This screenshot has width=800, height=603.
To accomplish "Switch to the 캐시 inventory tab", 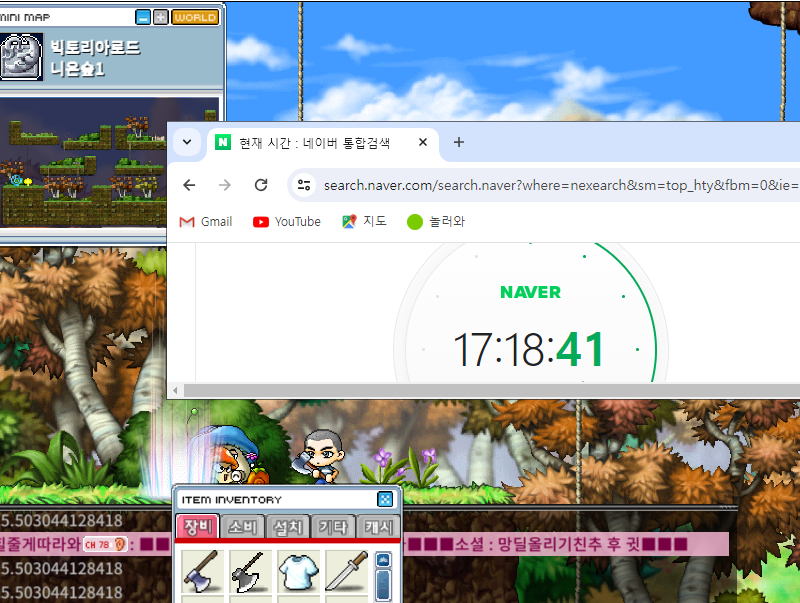I will 378,528.
